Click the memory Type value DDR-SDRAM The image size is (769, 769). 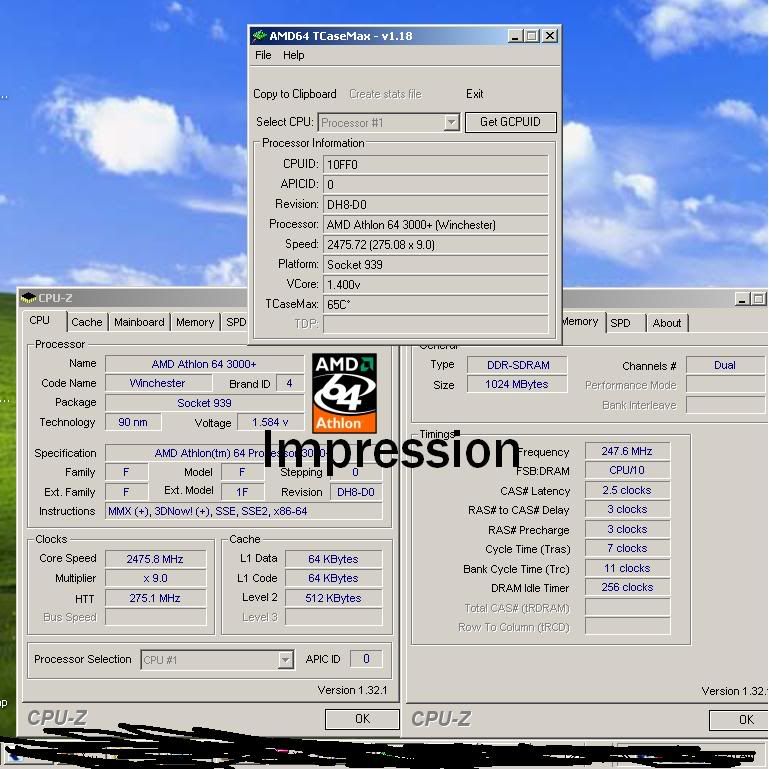pos(517,365)
